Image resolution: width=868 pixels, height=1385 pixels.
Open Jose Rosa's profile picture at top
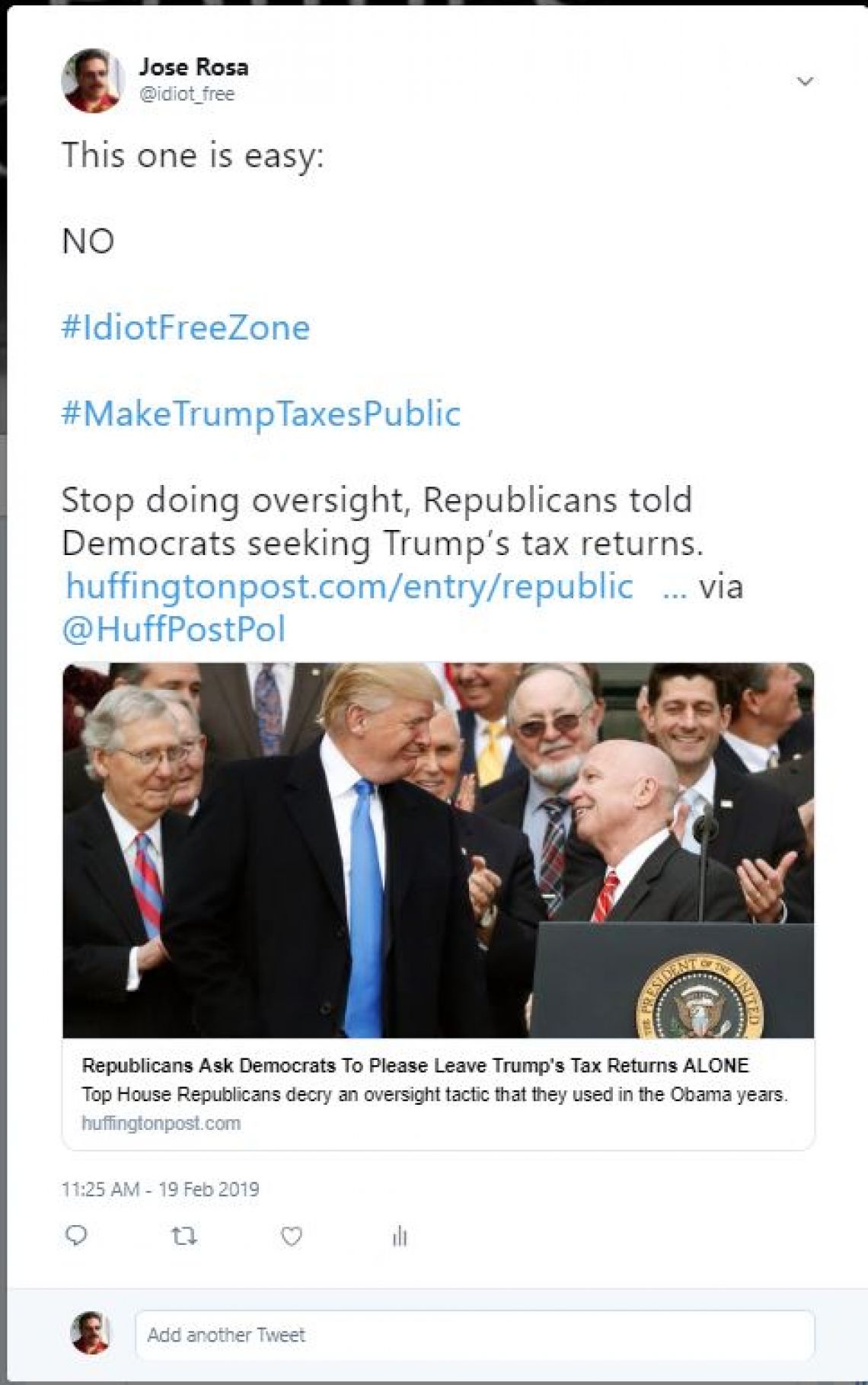92,81
